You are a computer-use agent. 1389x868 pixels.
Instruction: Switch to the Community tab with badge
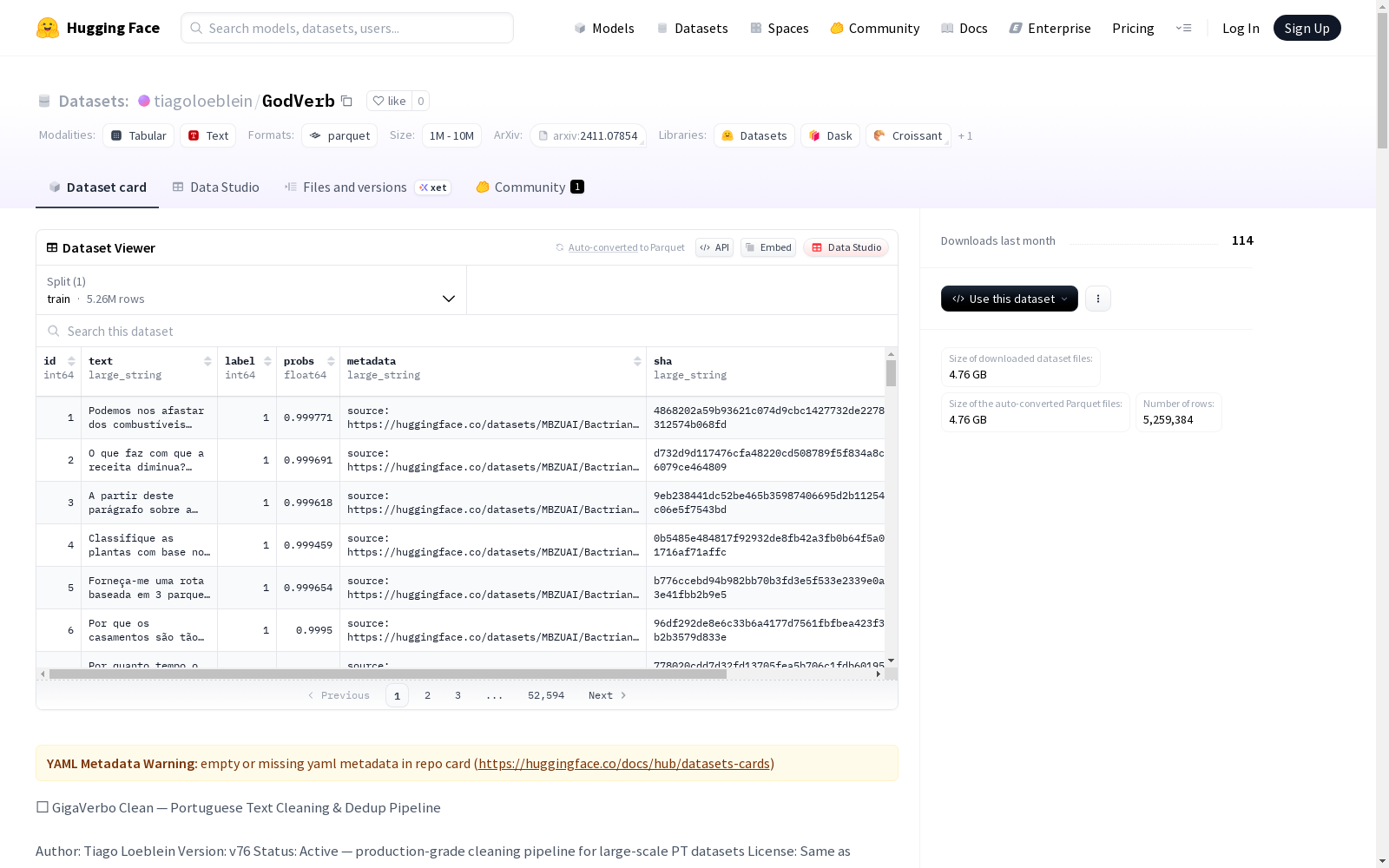point(530,187)
